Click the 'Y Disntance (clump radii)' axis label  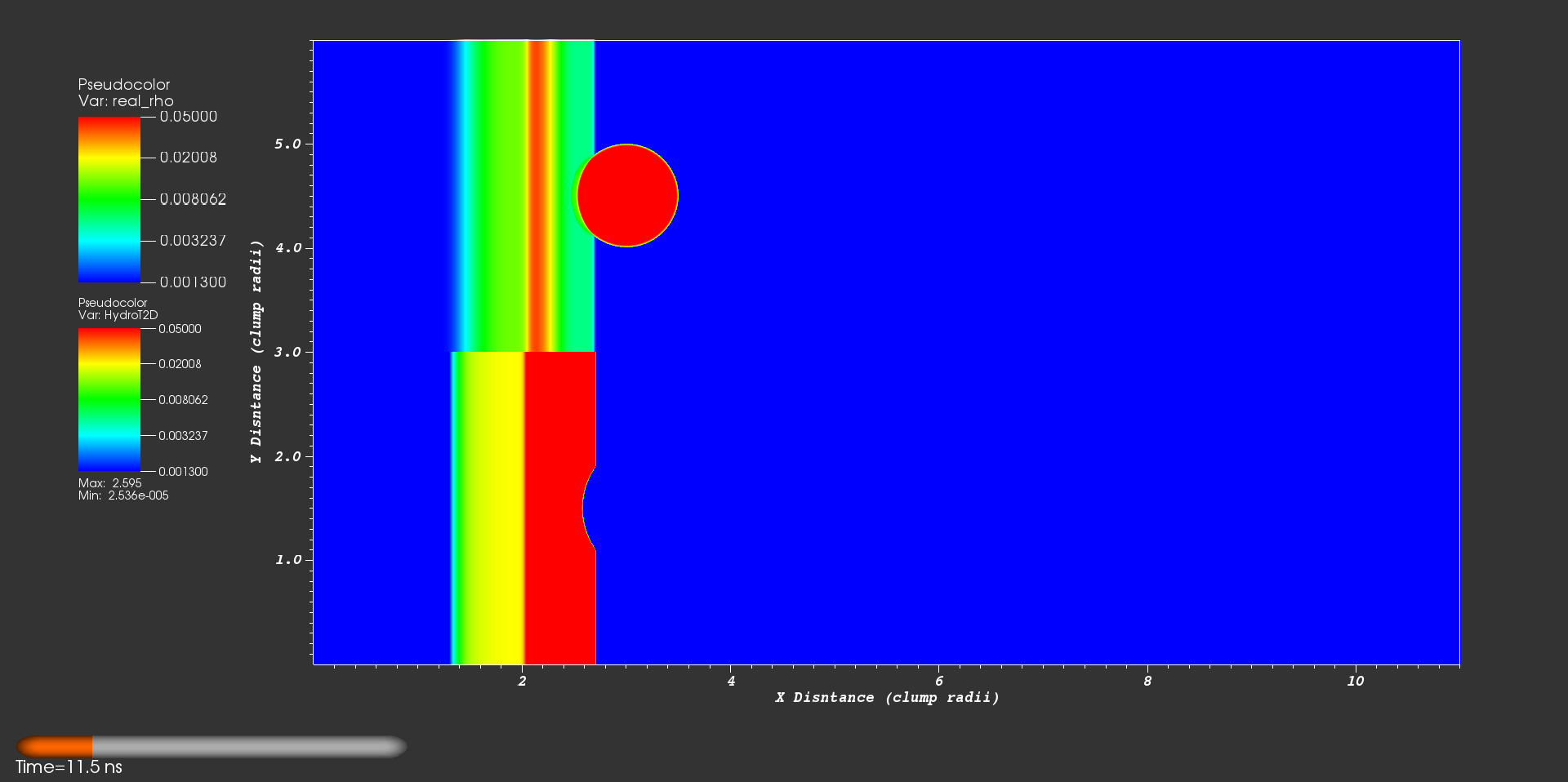pos(256,352)
